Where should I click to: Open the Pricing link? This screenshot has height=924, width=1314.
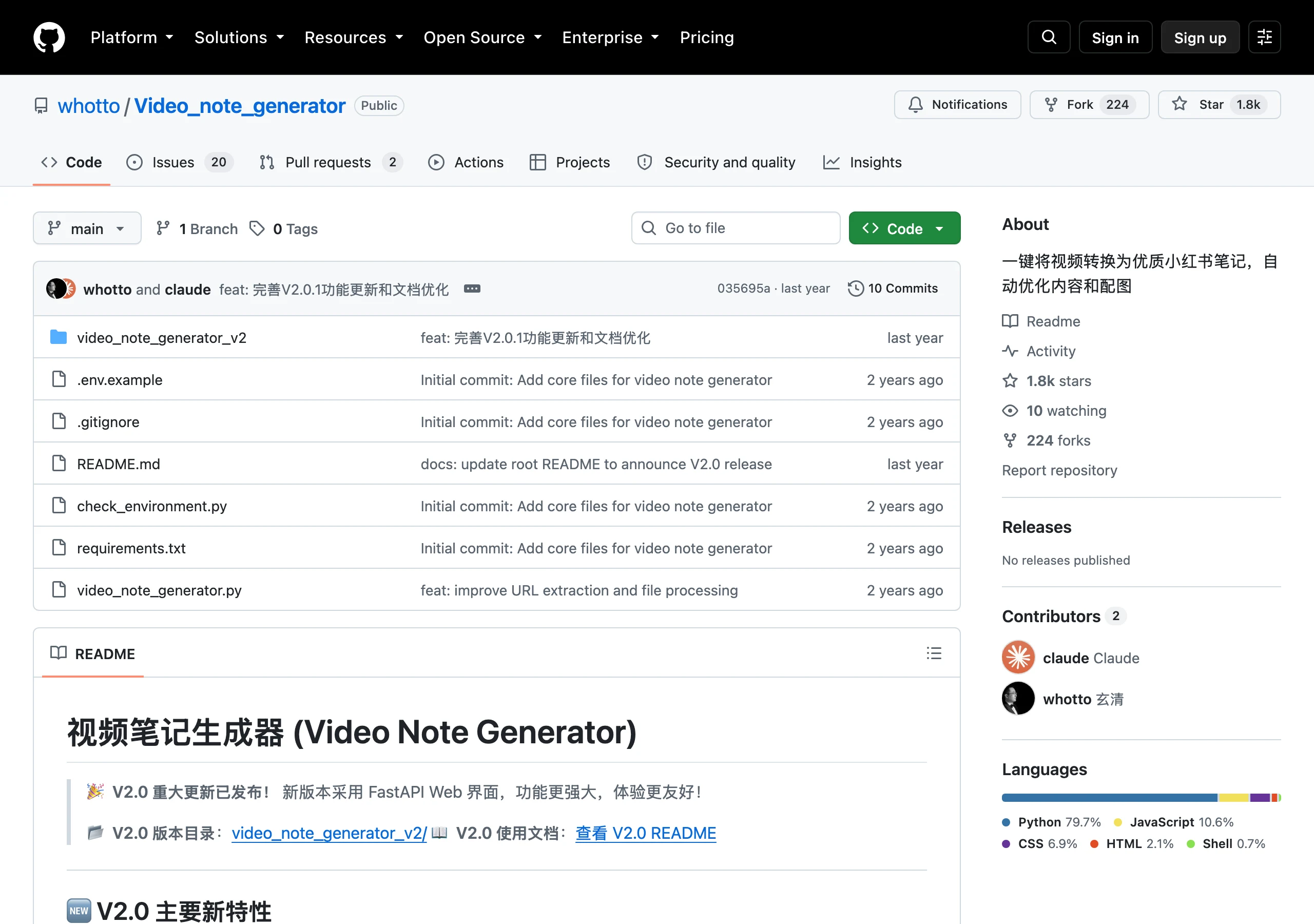point(707,37)
